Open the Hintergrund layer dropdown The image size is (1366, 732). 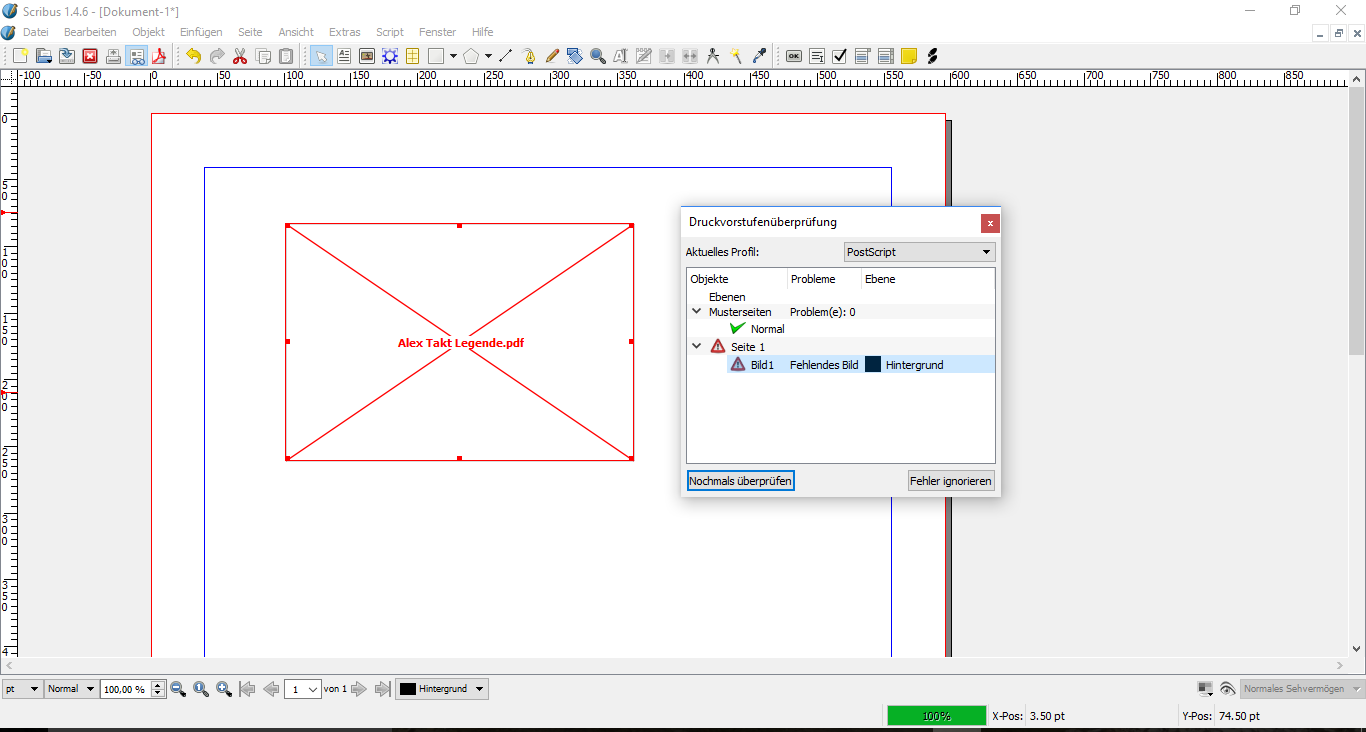[442, 689]
